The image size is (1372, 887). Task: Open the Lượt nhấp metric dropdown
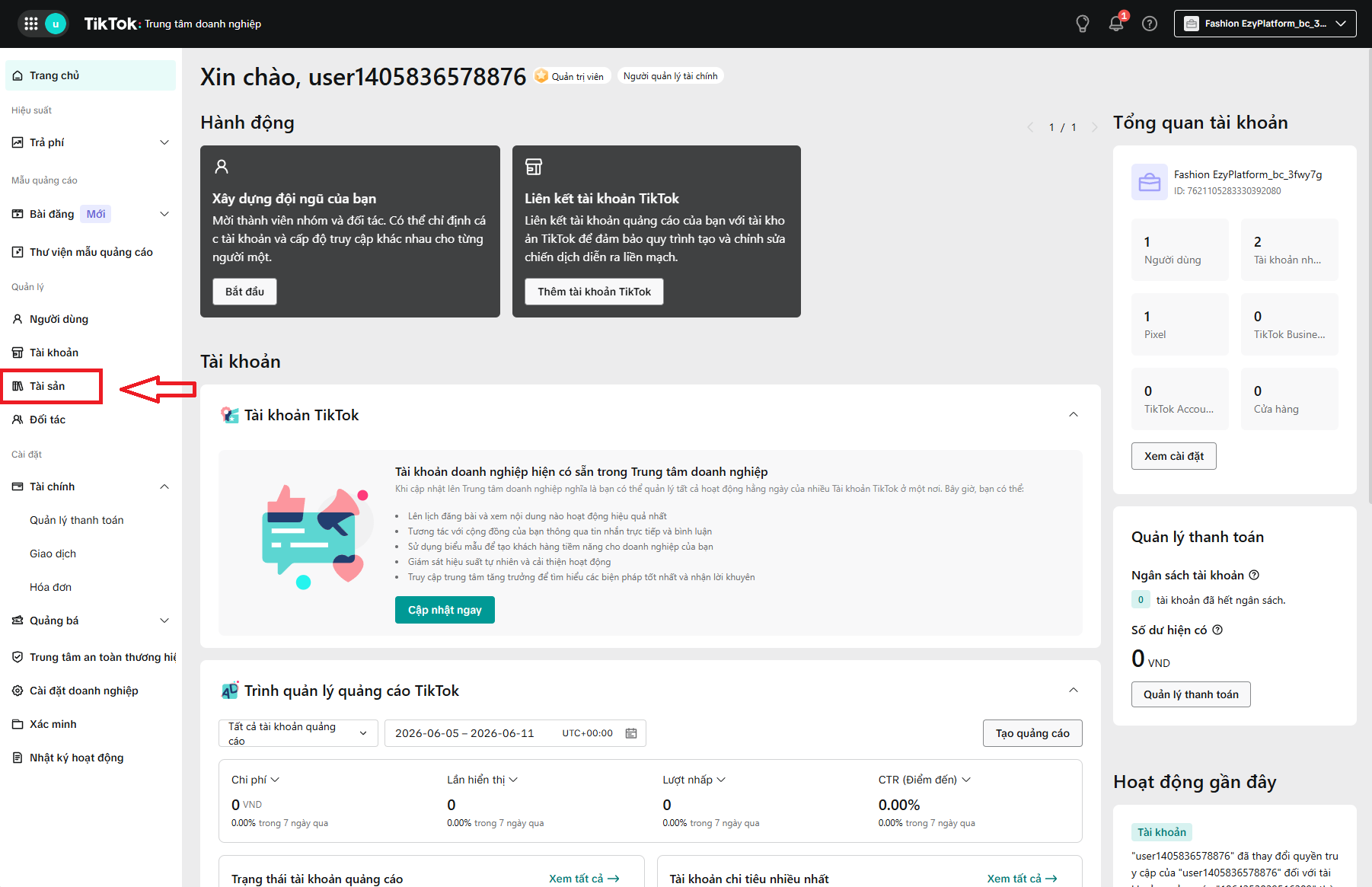click(694, 780)
